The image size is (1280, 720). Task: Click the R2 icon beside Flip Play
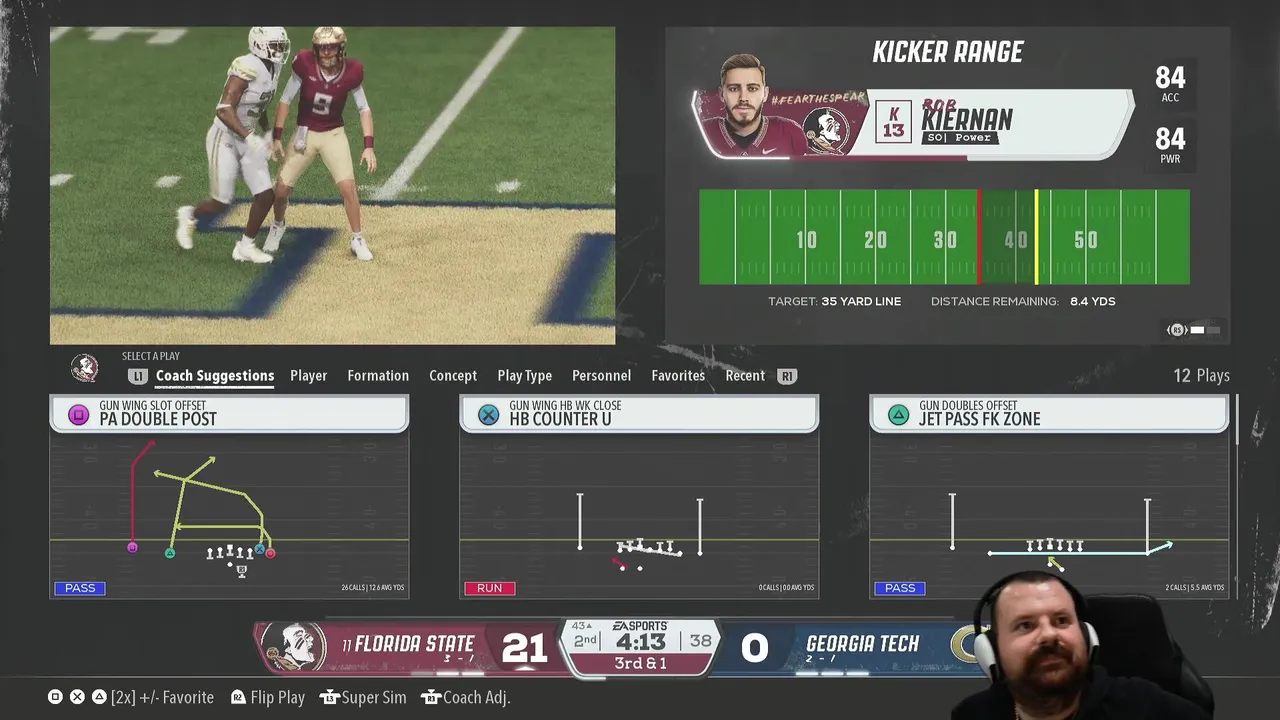pos(238,697)
